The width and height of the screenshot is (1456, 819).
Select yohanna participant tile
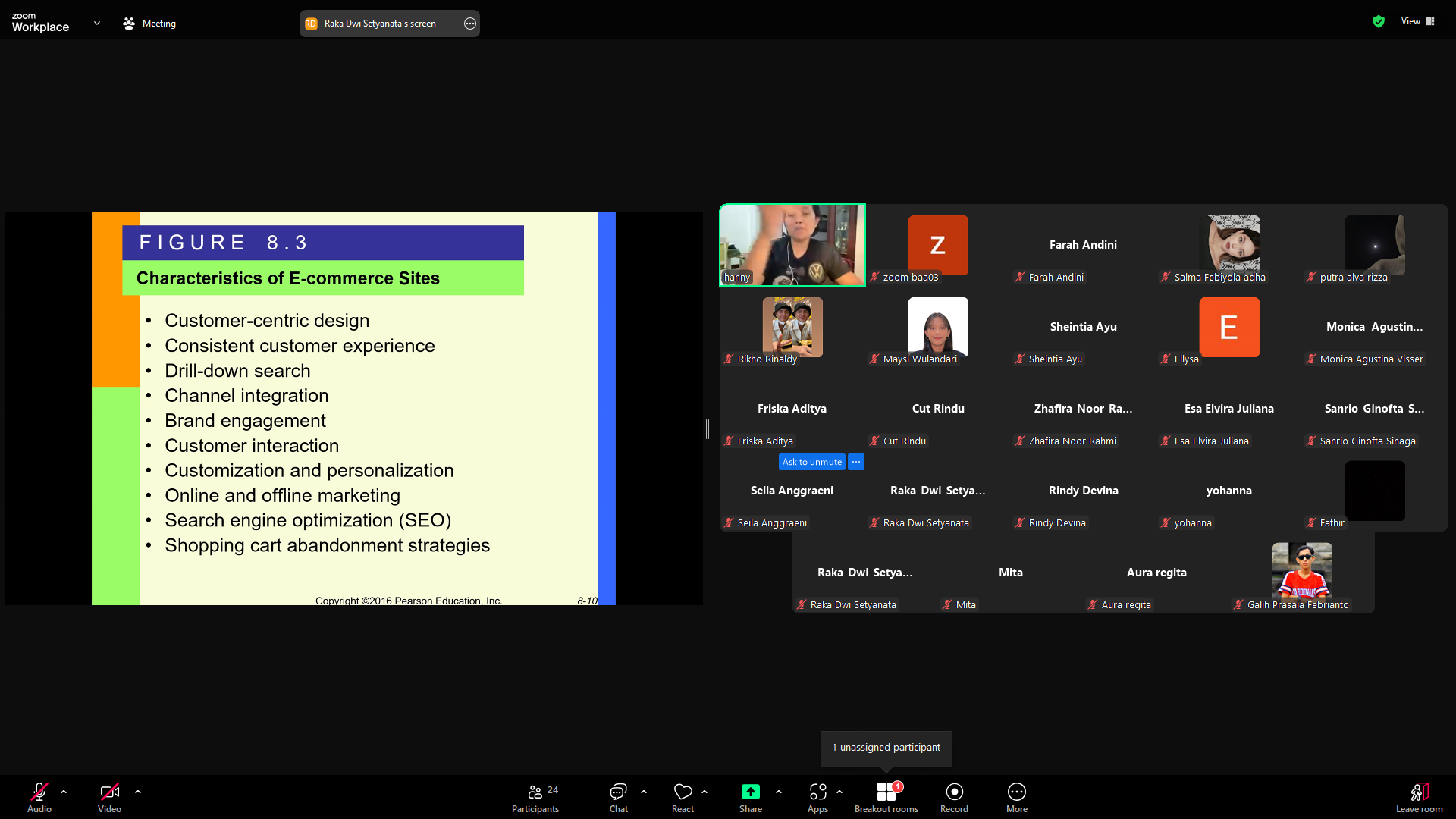(1229, 491)
